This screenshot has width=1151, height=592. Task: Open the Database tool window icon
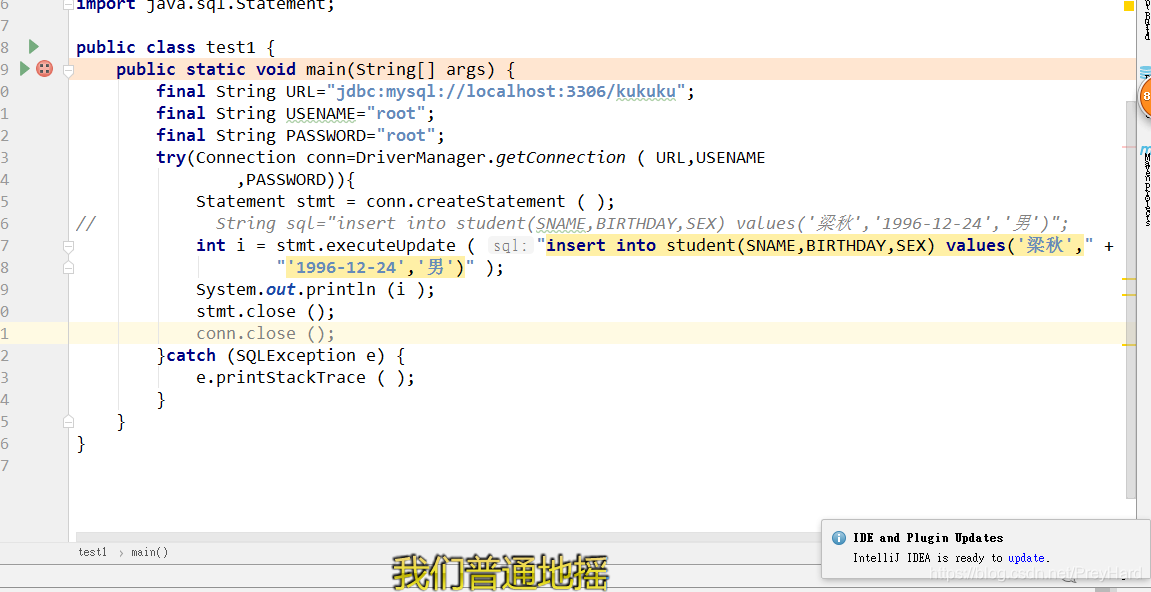pos(1146,73)
